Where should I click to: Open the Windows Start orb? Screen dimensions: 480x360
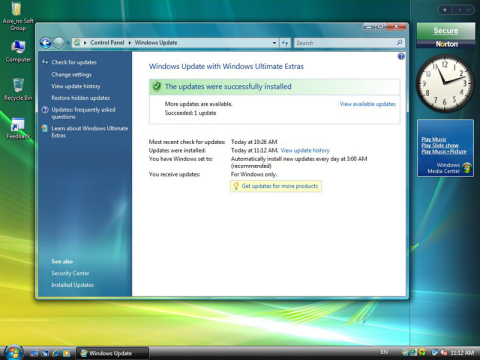click(14, 352)
